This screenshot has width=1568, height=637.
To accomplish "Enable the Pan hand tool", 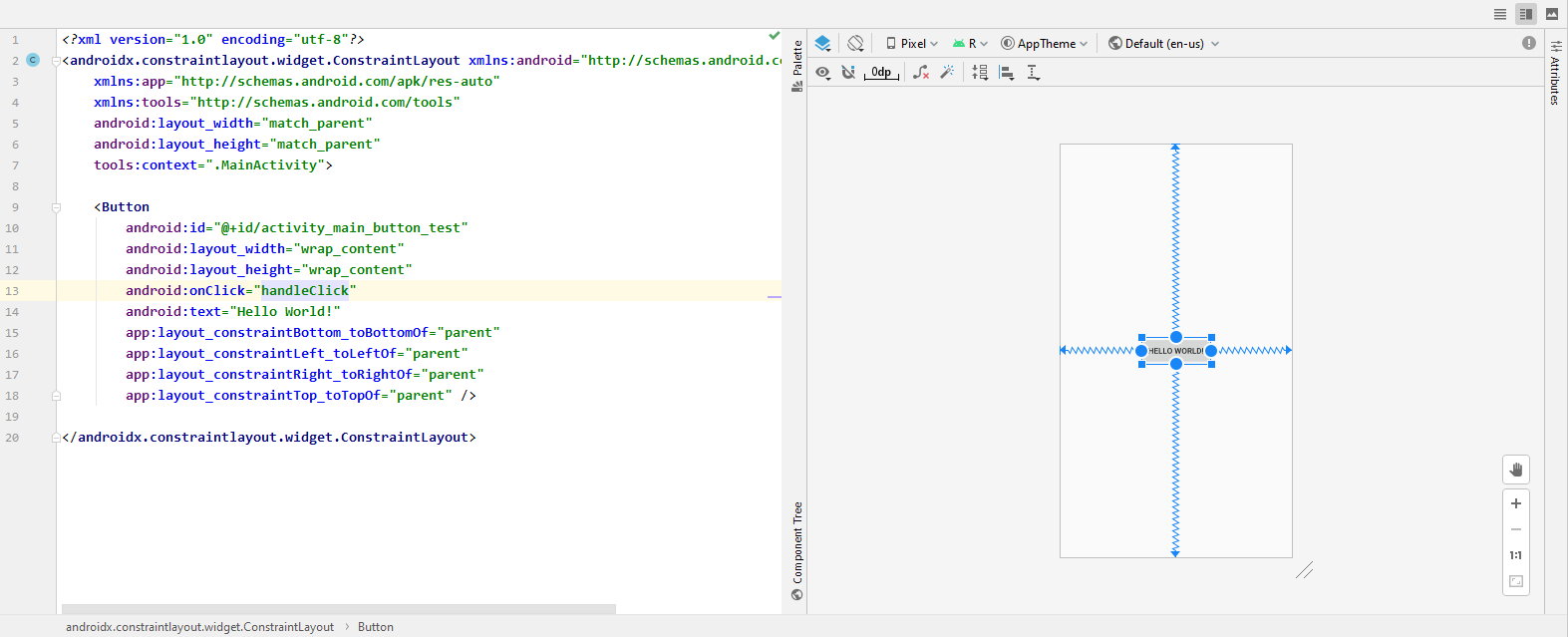I will point(1515,470).
